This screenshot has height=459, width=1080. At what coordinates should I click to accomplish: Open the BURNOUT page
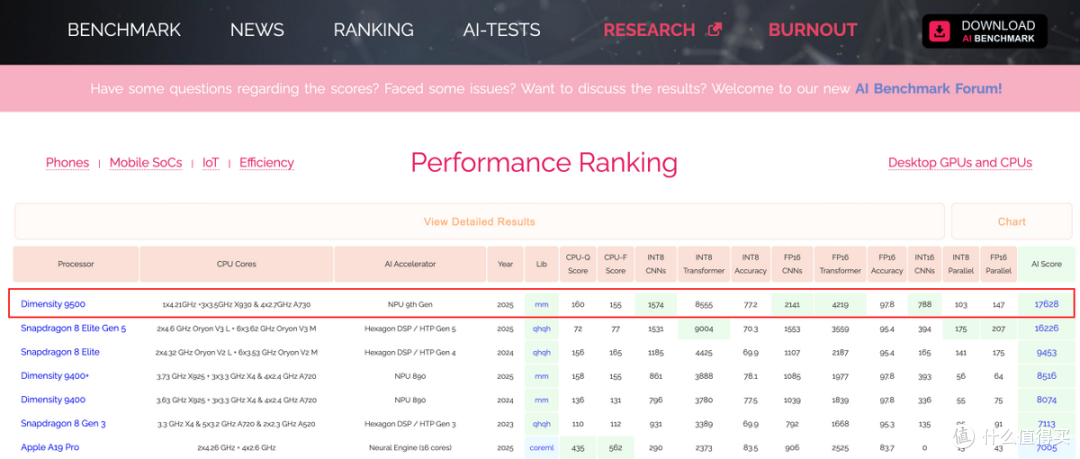[x=813, y=30]
